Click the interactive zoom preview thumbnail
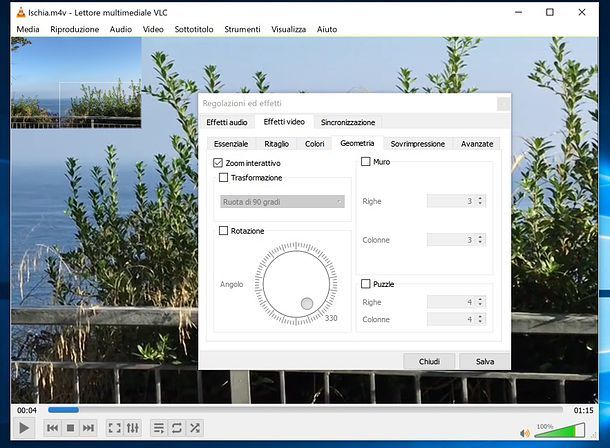 (x=76, y=83)
